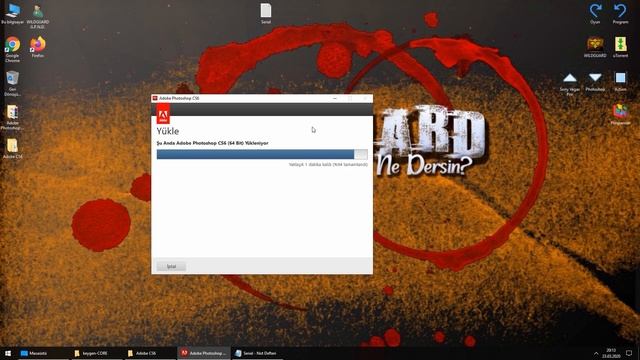Click the remaining time status text

click(328, 164)
